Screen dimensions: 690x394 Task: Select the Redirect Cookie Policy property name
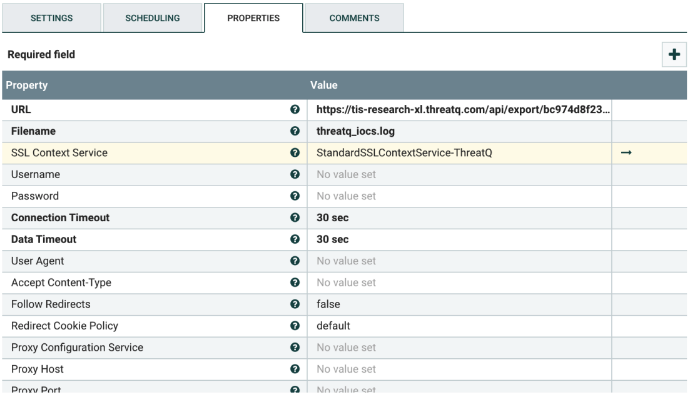(65, 326)
